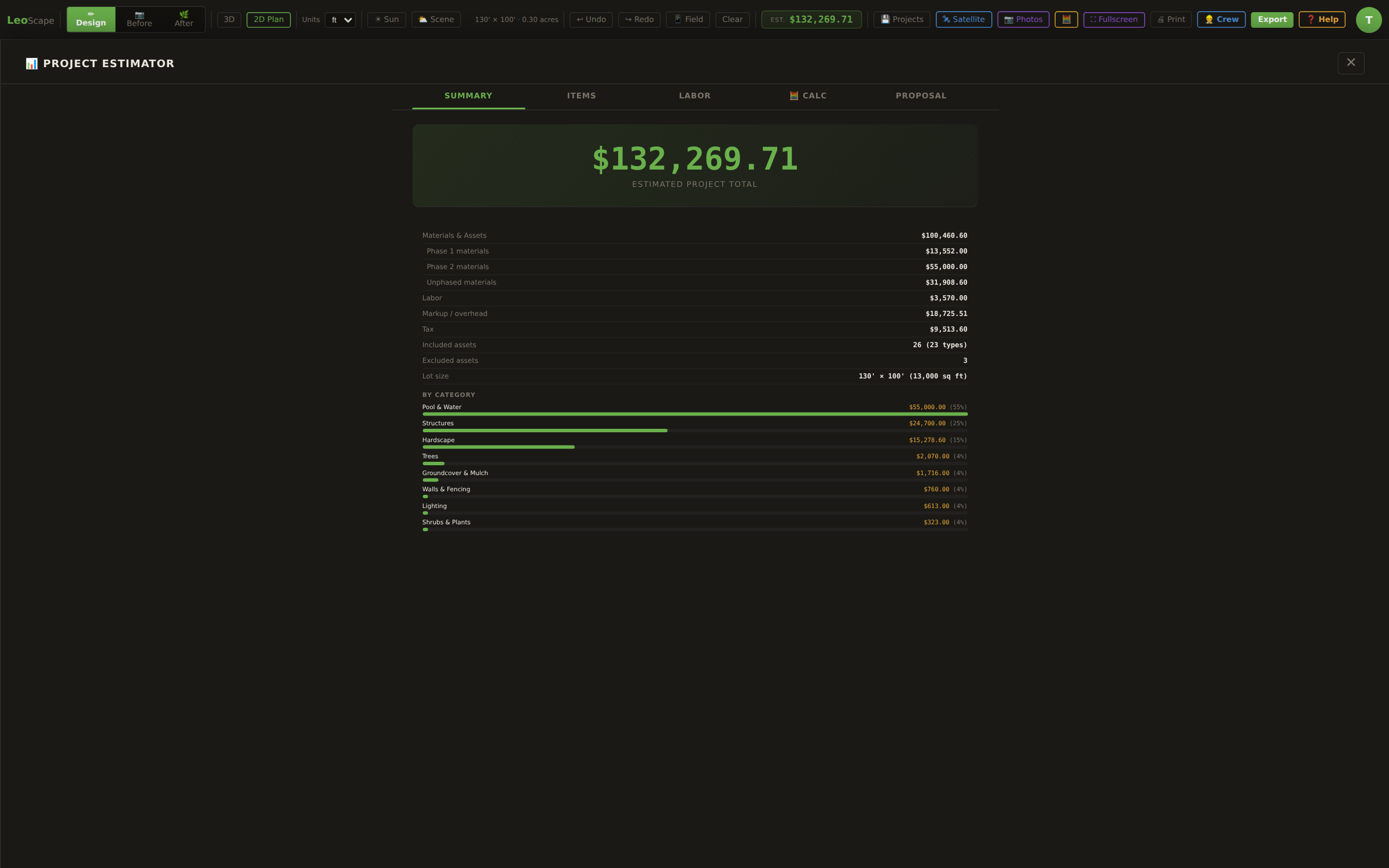The image size is (1389, 868).
Task: Open the Units dropdown
Action: [x=340, y=20]
